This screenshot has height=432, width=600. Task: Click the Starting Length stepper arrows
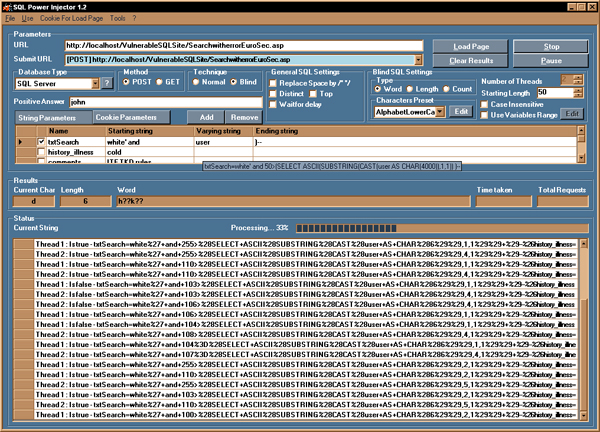point(578,92)
